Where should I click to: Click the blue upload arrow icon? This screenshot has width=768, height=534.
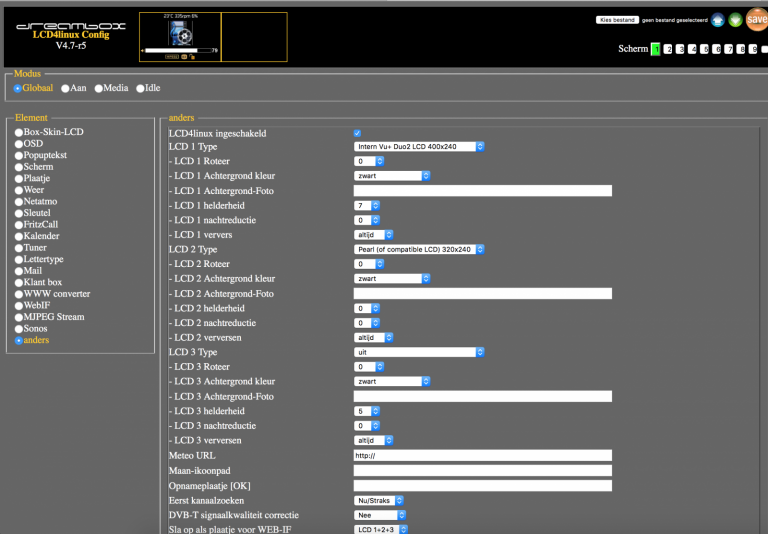[717, 20]
